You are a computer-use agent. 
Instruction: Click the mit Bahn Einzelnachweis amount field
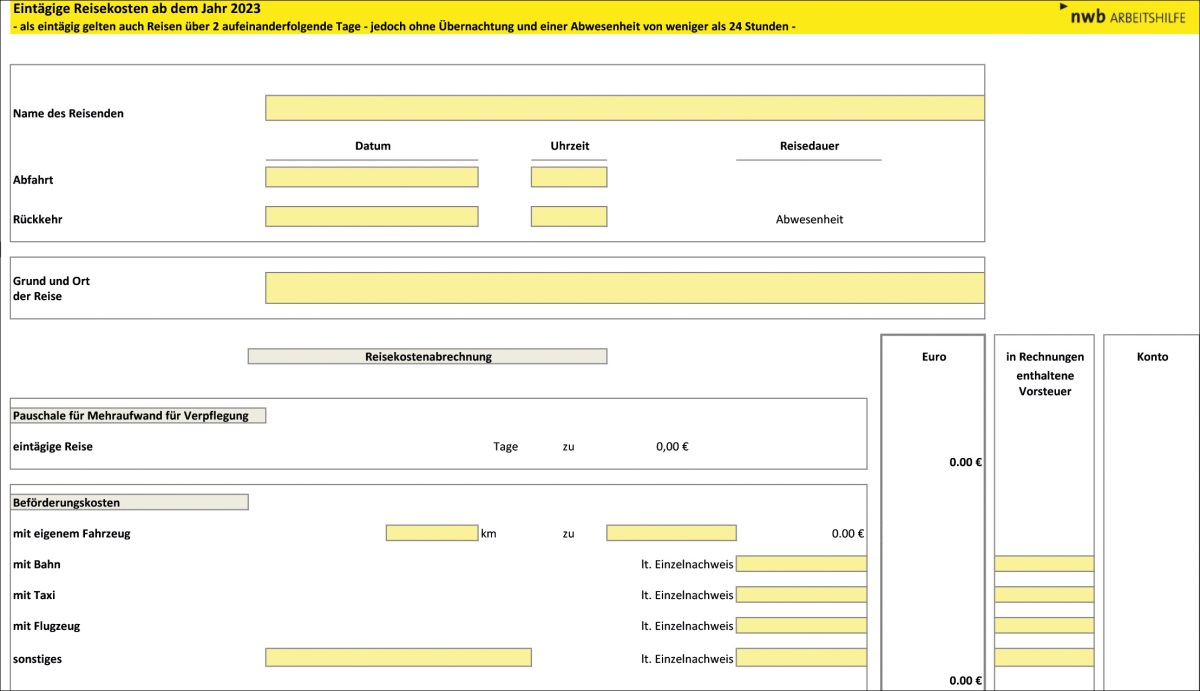click(x=801, y=564)
